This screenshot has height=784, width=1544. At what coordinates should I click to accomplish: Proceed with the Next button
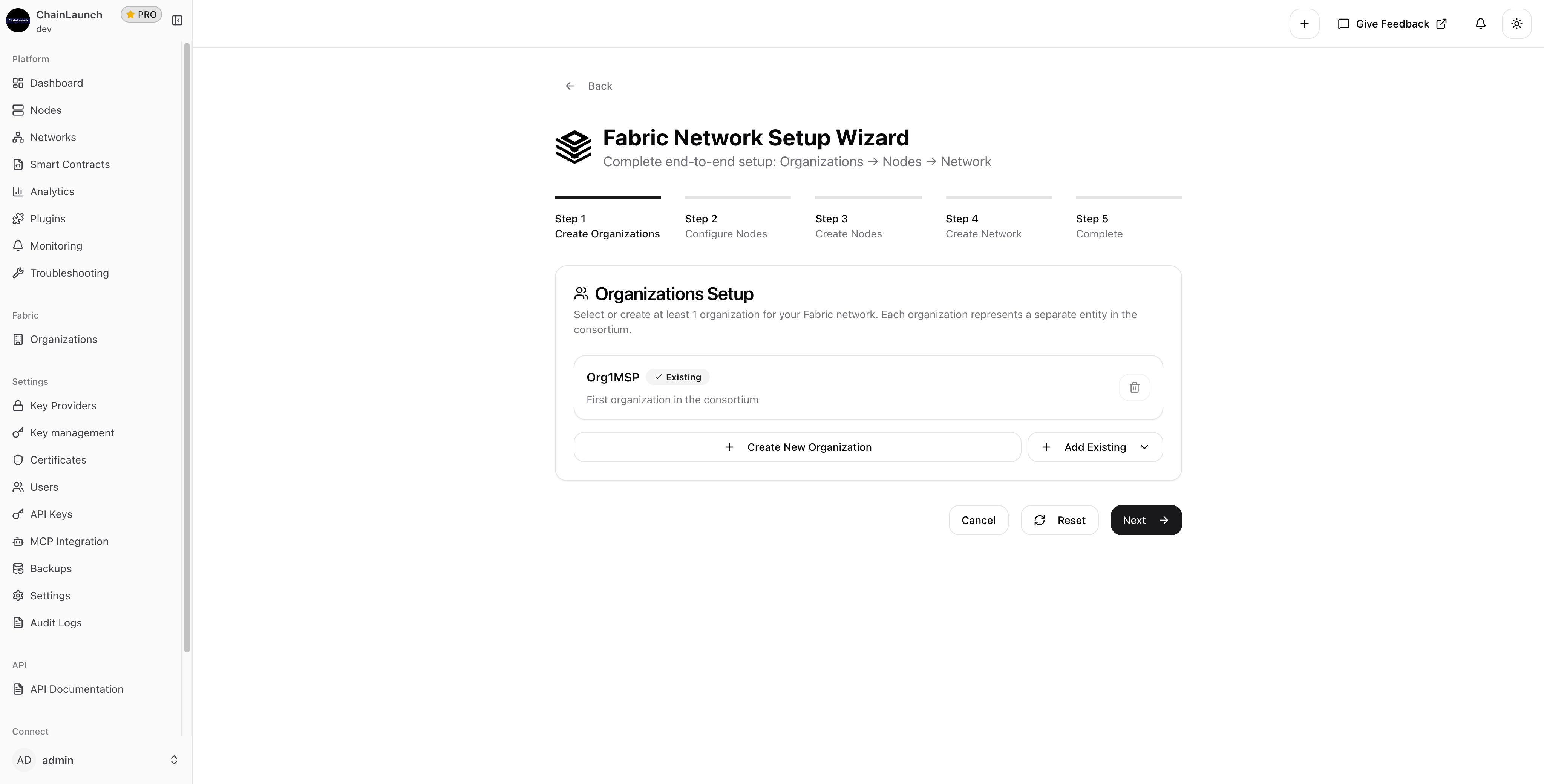coord(1146,520)
